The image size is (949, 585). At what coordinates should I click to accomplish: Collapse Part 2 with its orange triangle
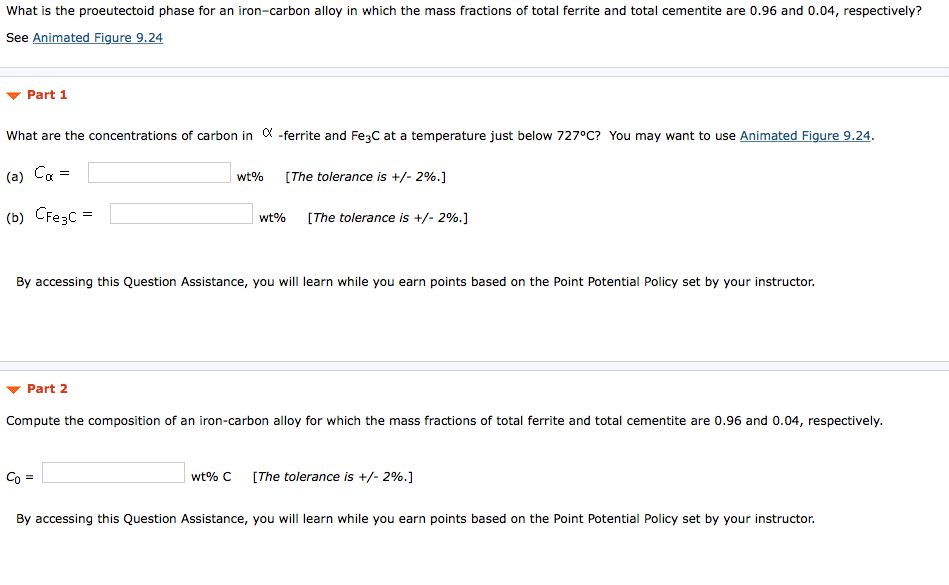[13, 389]
